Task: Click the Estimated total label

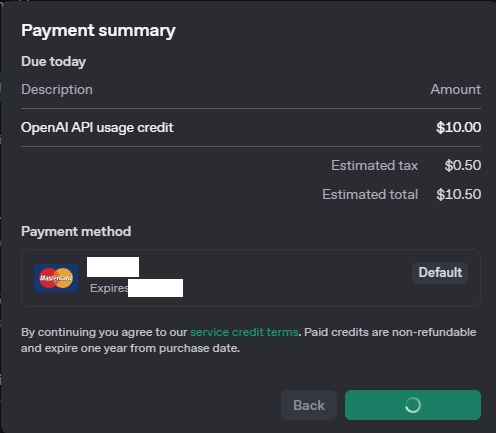Action: coord(370,194)
